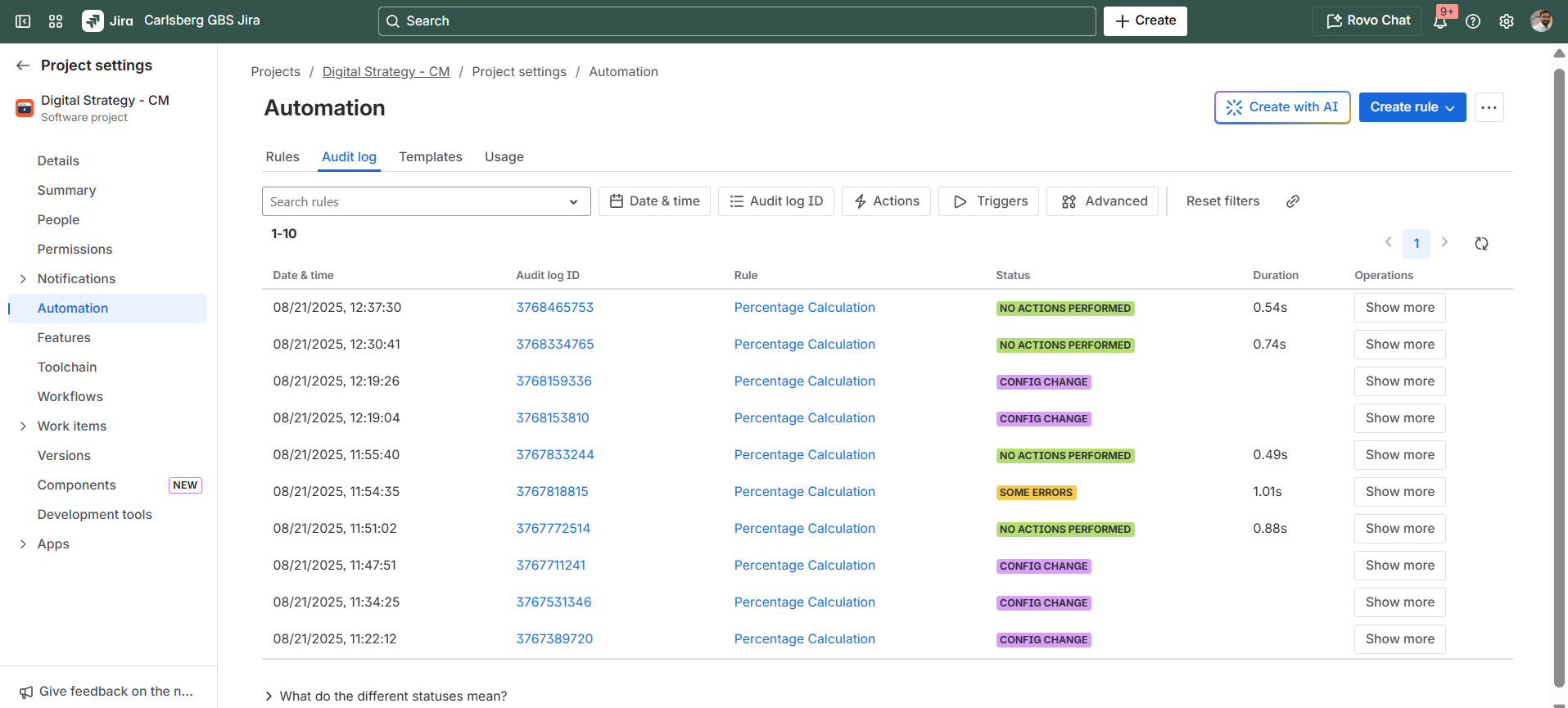Switch to the Usage tab
This screenshot has height=708, width=1568.
(504, 157)
